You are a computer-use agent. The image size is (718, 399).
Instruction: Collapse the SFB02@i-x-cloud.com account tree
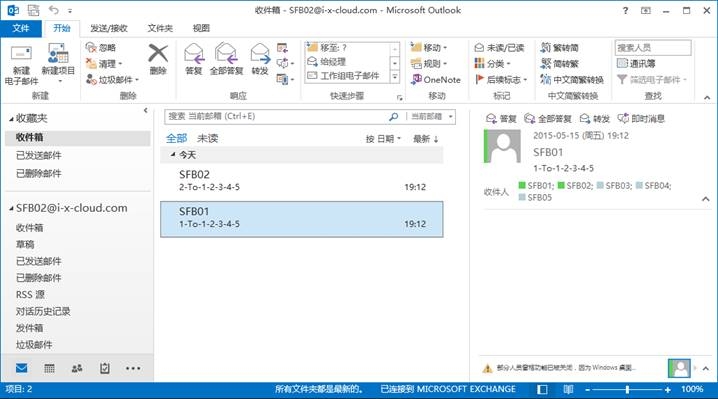[x=11, y=208]
